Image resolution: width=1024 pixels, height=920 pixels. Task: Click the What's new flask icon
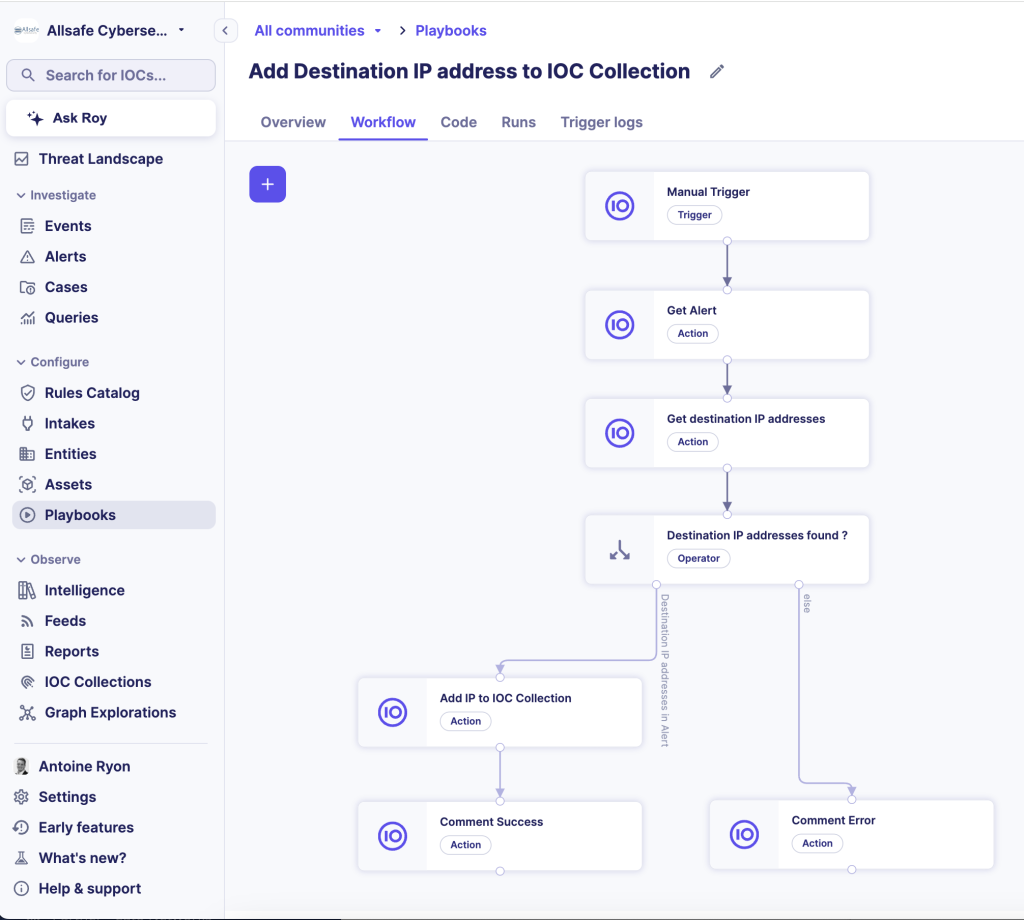[x=22, y=858]
